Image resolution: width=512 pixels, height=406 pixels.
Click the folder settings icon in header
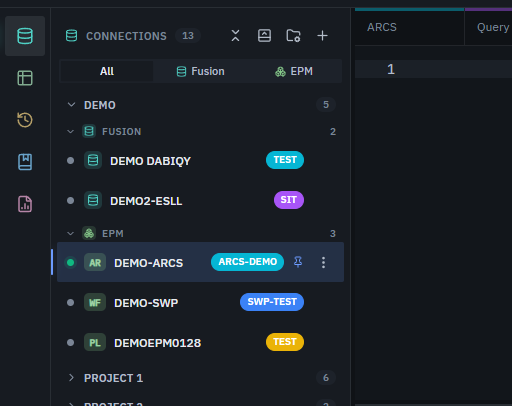293,36
